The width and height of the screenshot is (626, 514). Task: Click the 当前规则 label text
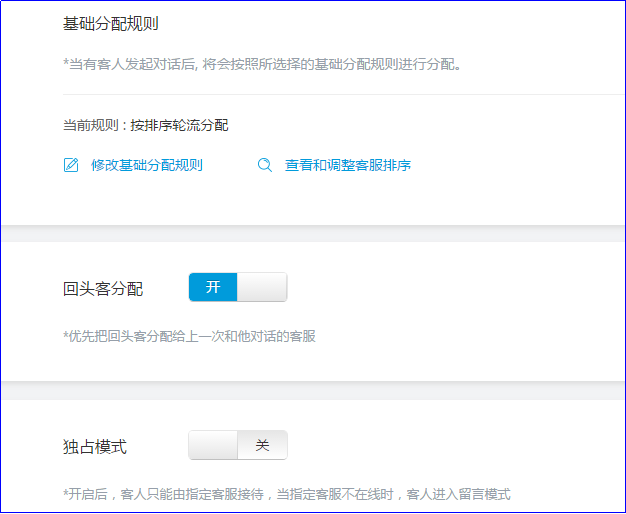click(91, 125)
